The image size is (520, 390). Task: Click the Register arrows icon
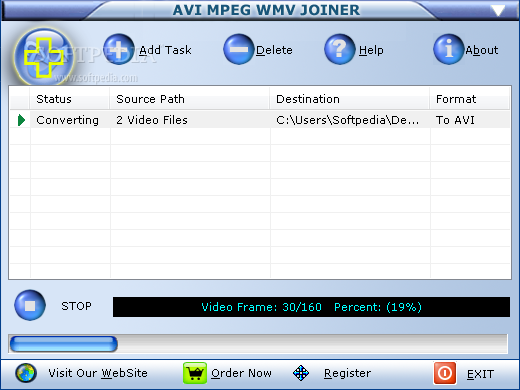(301, 373)
